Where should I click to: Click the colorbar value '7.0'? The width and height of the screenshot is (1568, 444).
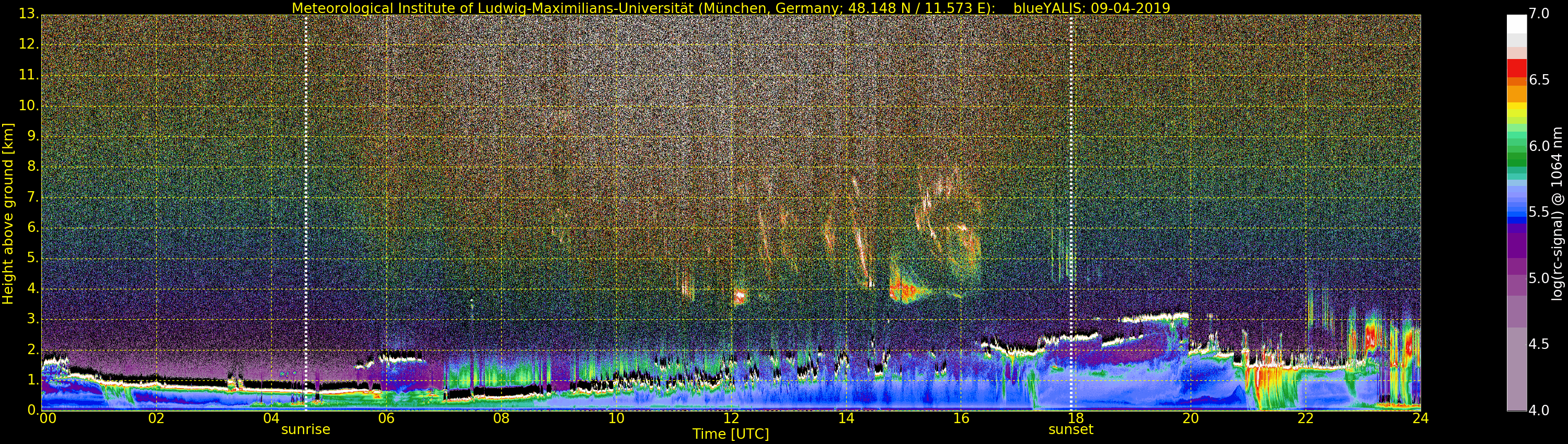tap(1539, 14)
